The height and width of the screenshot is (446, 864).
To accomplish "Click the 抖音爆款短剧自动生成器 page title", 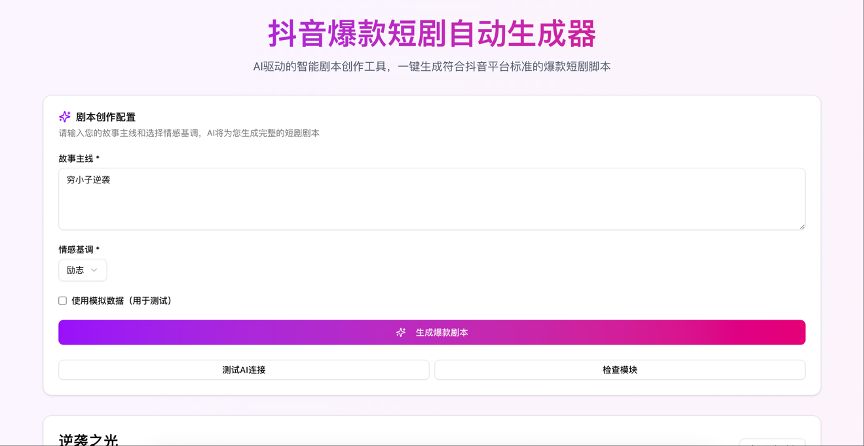I will click(432, 34).
